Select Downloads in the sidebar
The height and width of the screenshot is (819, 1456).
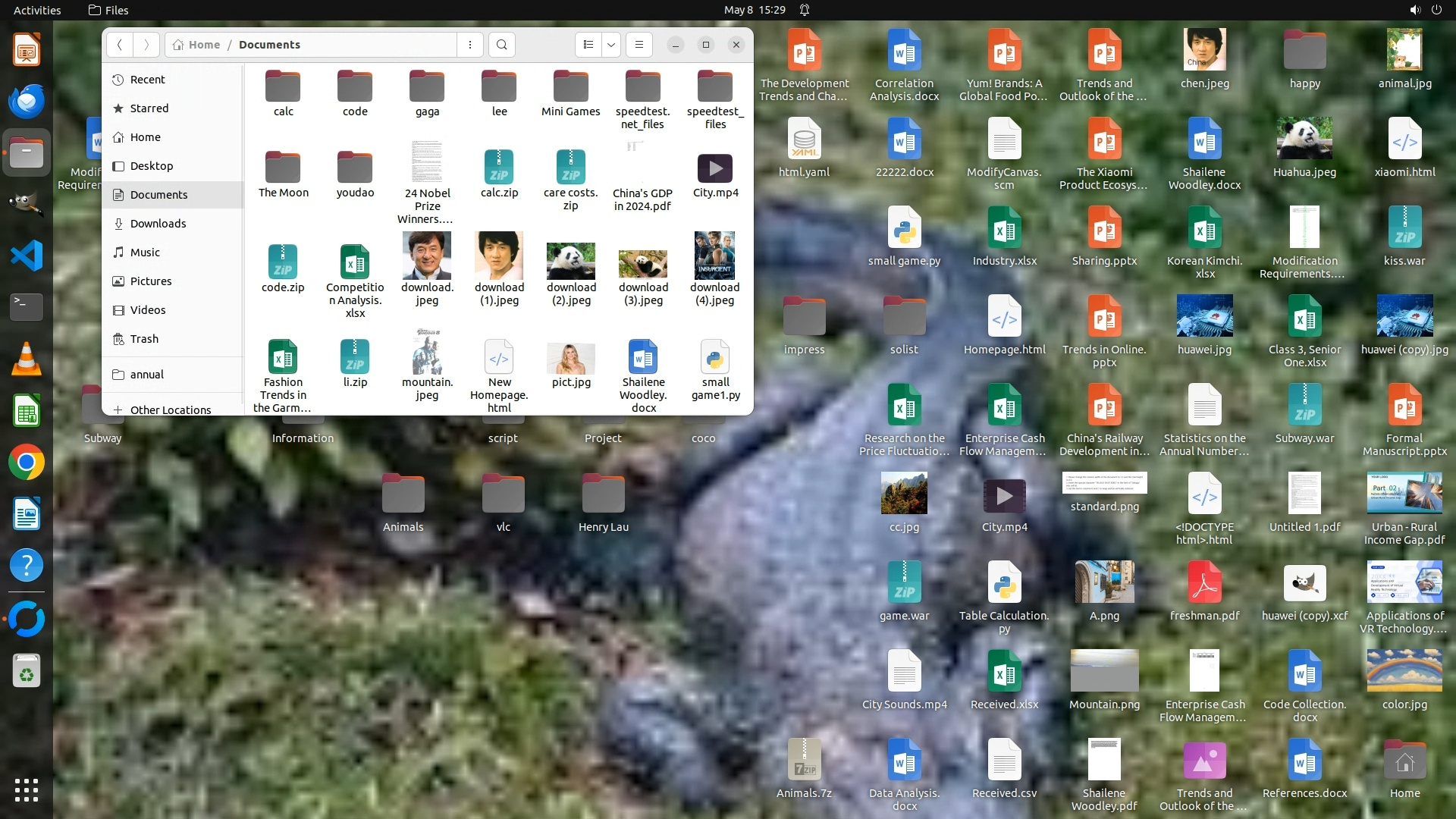(158, 224)
